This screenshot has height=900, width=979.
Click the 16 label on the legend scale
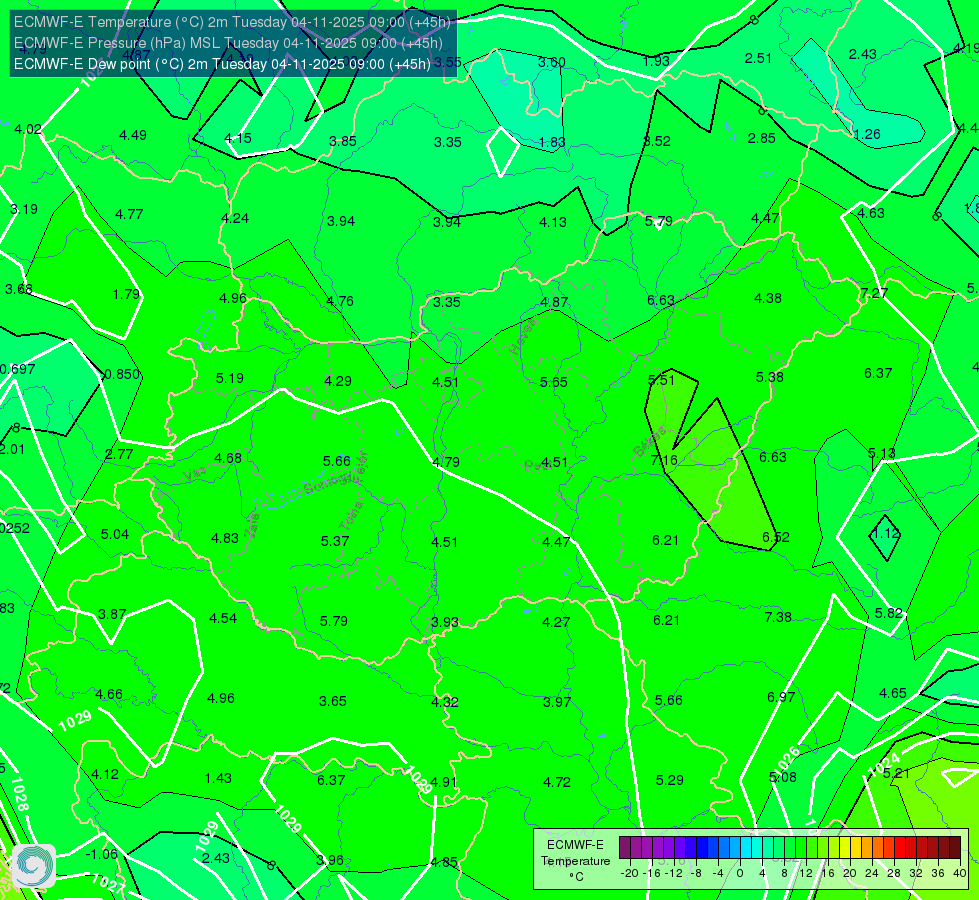(x=827, y=873)
